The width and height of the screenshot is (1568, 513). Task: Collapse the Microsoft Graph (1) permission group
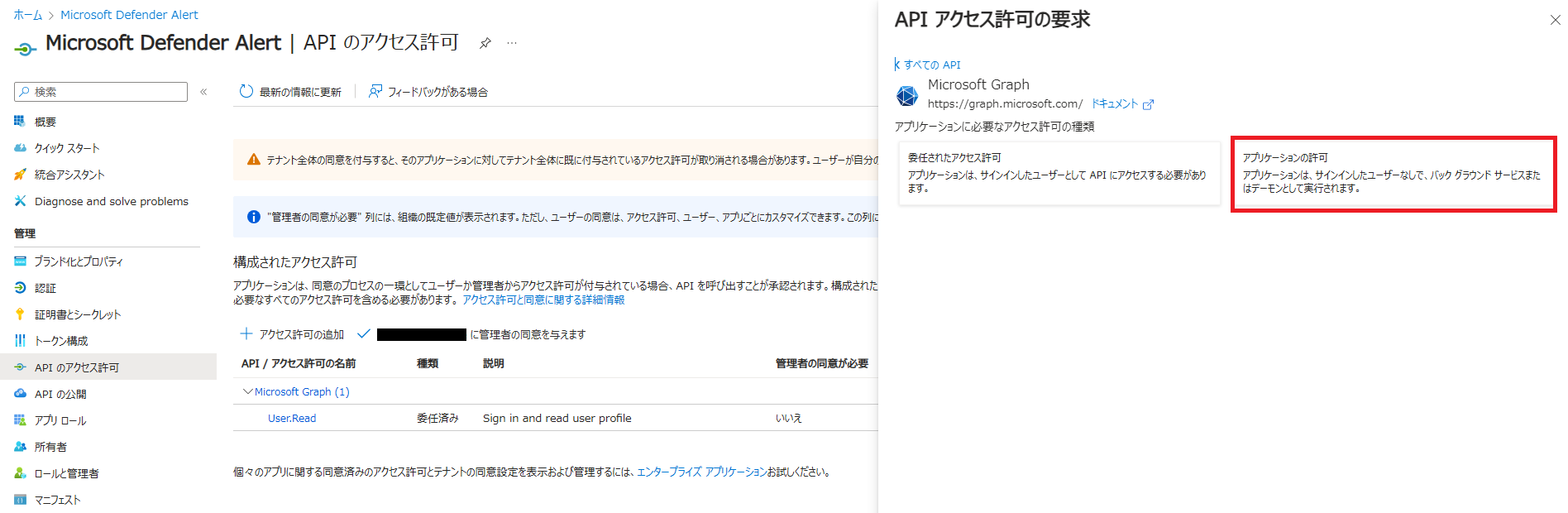247,391
